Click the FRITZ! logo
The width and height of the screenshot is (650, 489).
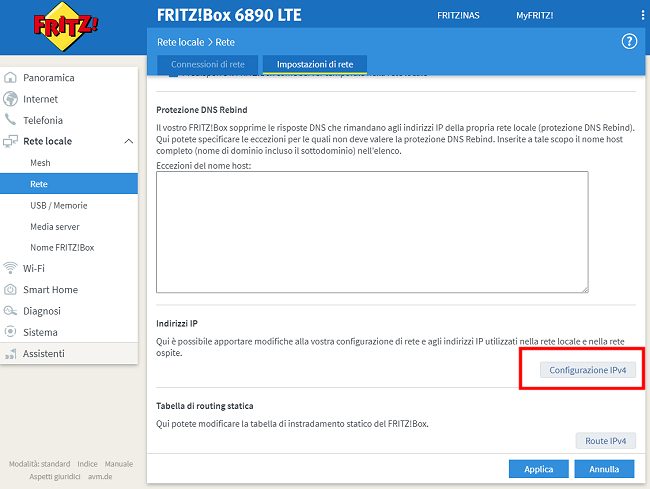(x=66, y=27)
